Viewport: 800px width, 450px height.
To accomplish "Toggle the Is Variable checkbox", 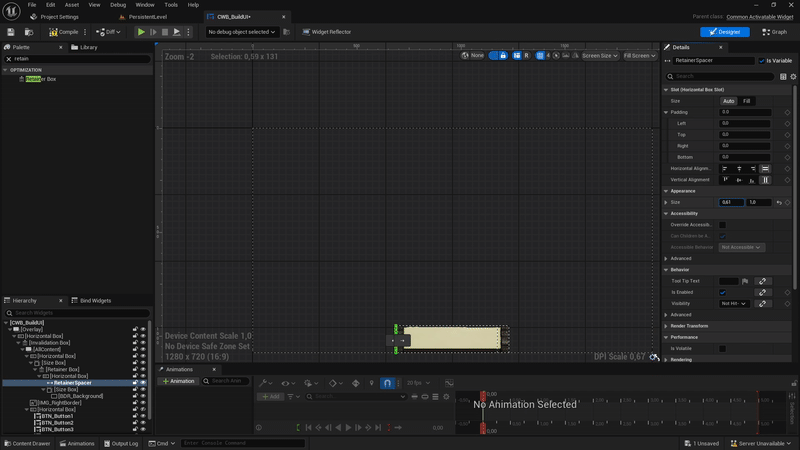I will click(762, 61).
